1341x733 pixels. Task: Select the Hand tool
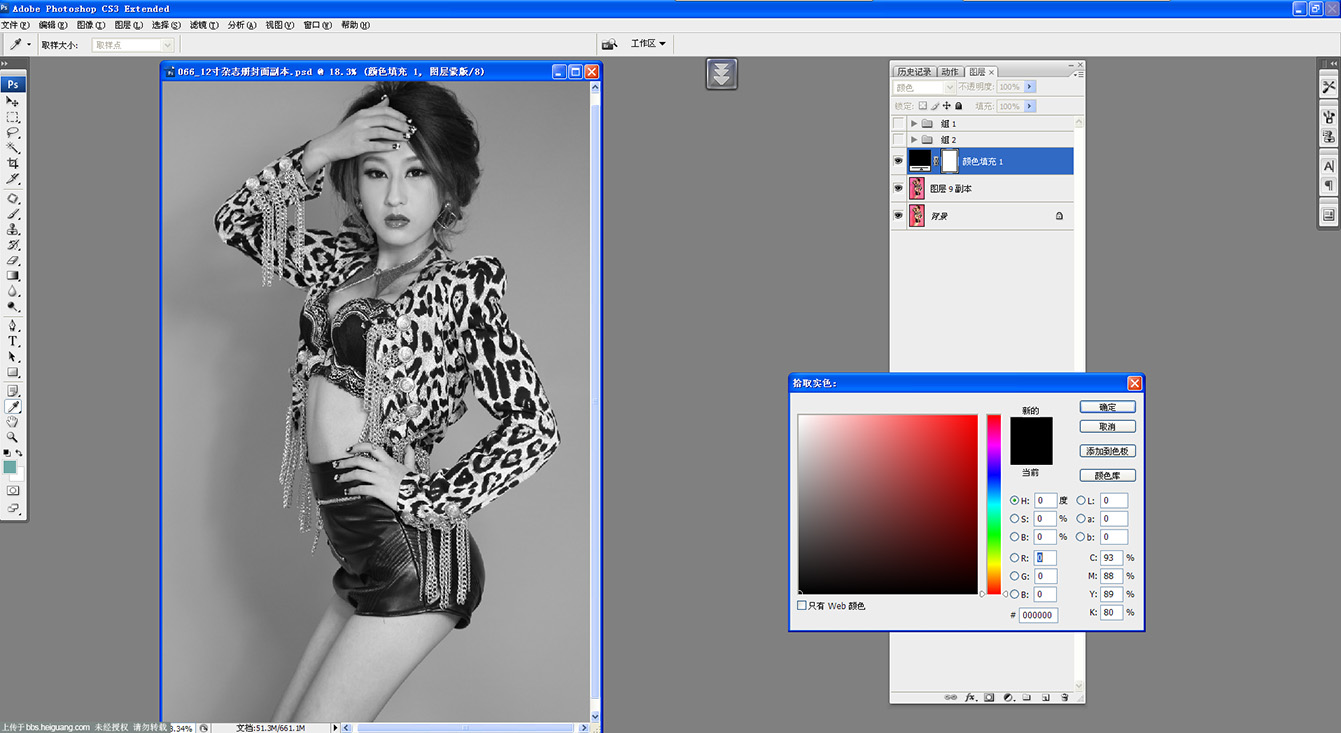click(13, 422)
